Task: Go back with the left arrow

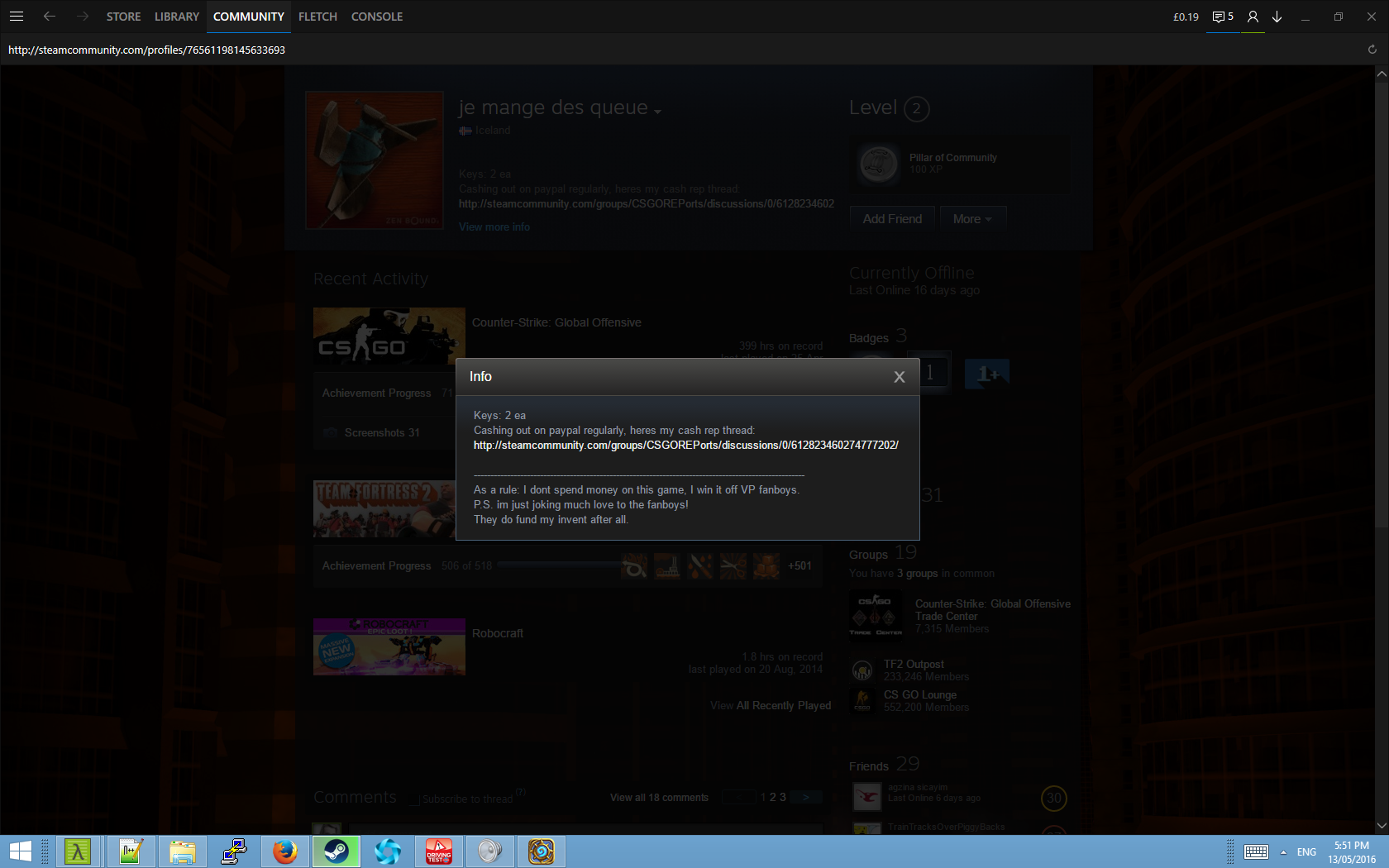Action: (x=50, y=17)
